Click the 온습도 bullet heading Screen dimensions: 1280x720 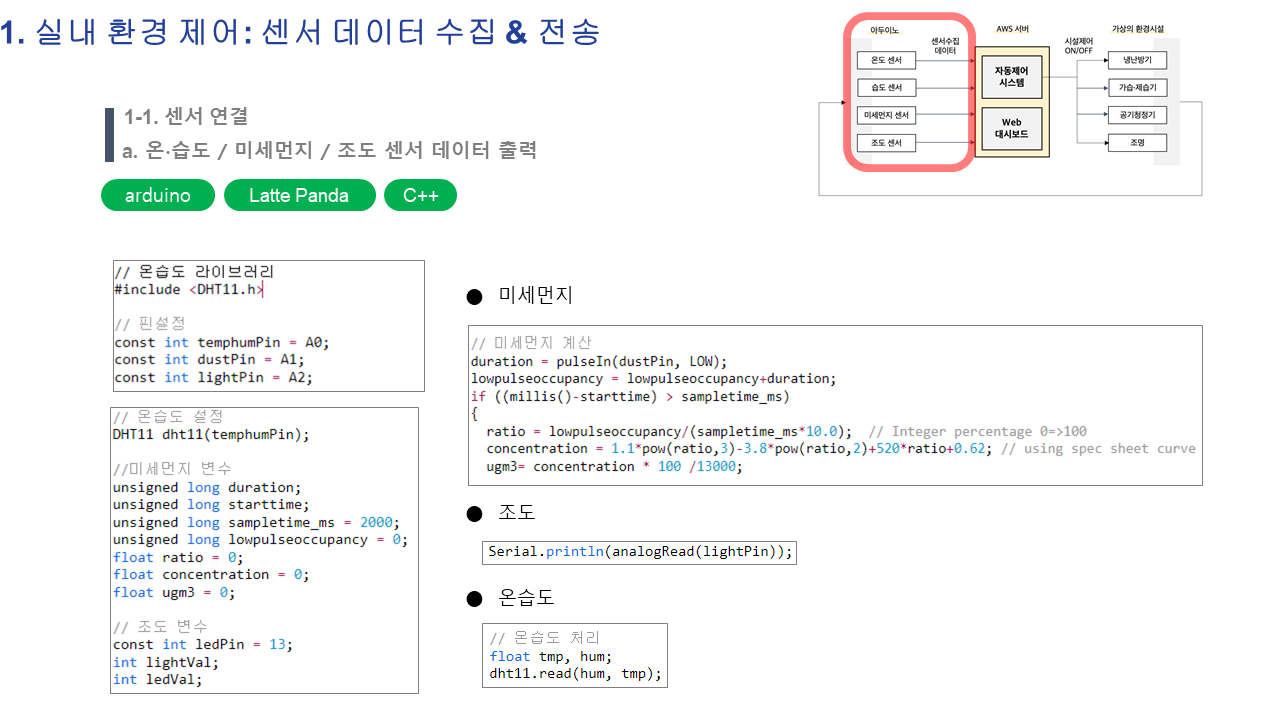pos(525,598)
